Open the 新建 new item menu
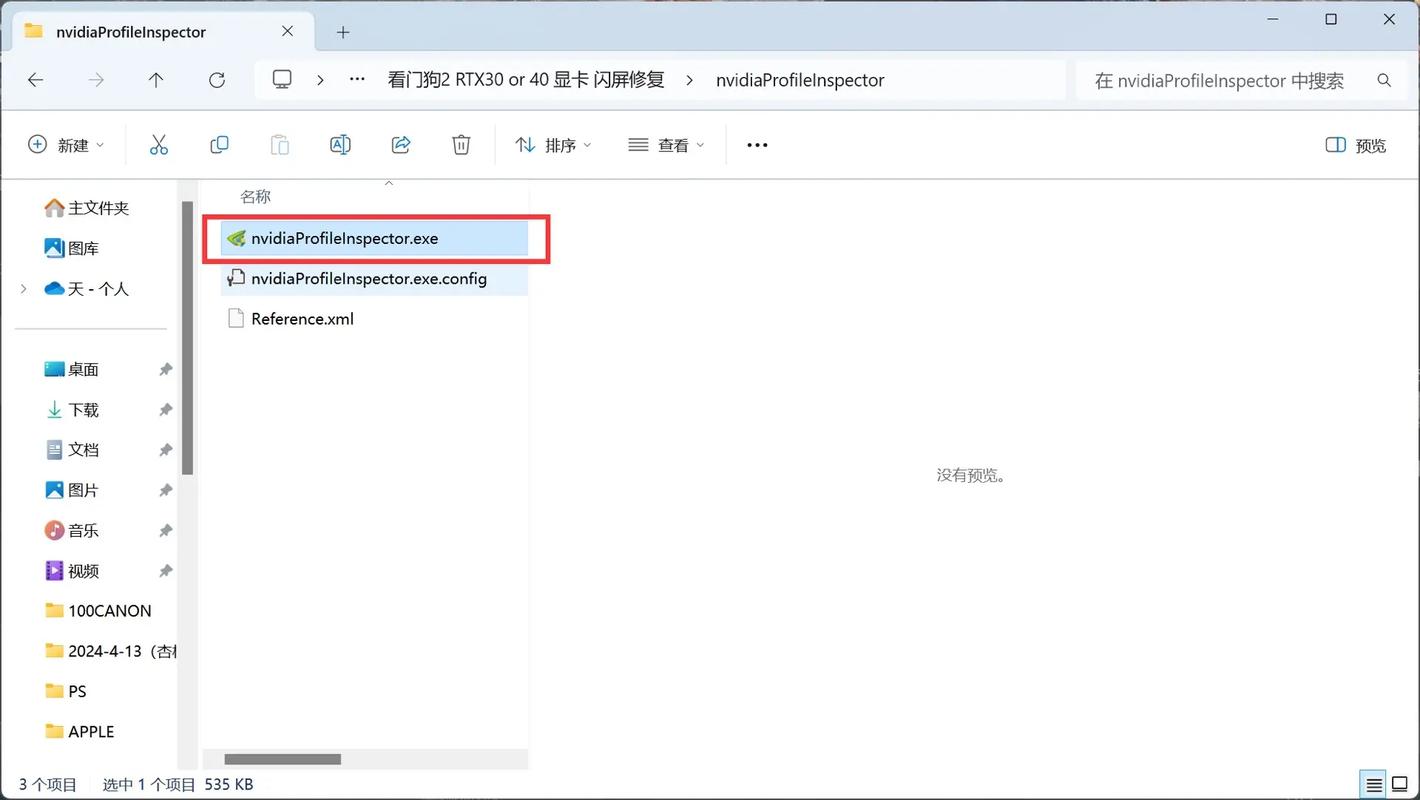 pos(66,145)
